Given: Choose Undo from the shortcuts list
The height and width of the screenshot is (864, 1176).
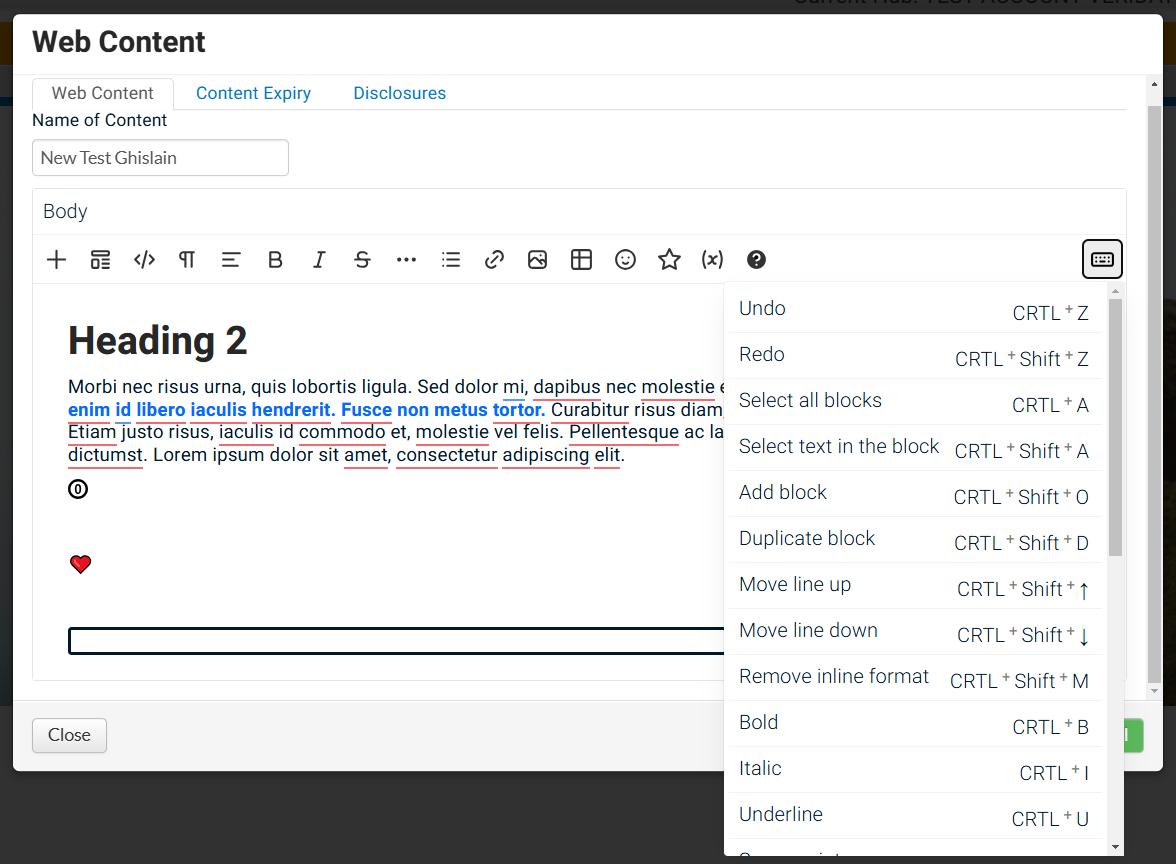Looking at the screenshot, I should [x=914, y=310].
